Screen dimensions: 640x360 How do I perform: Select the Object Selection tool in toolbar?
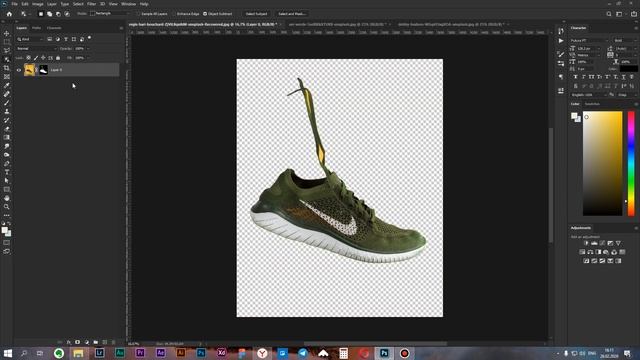[x=7, y=59]
